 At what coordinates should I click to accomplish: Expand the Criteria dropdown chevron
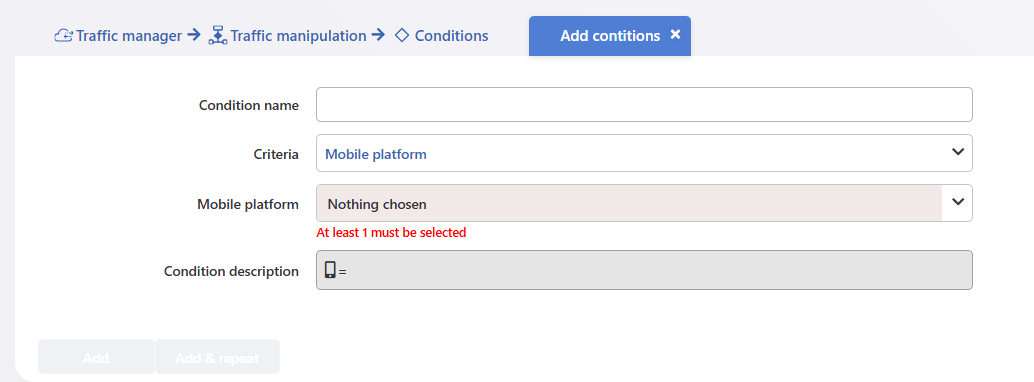coord(958,152)
